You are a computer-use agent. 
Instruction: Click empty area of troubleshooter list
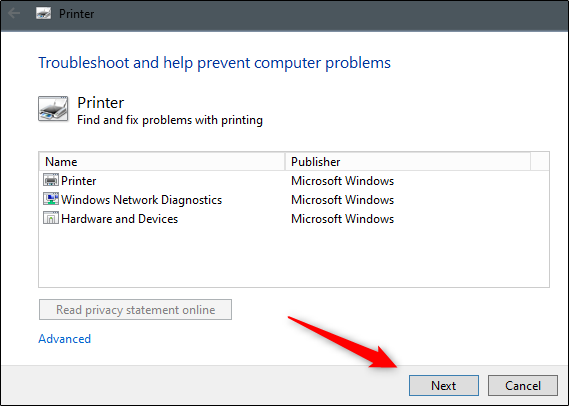click(294, 257)
